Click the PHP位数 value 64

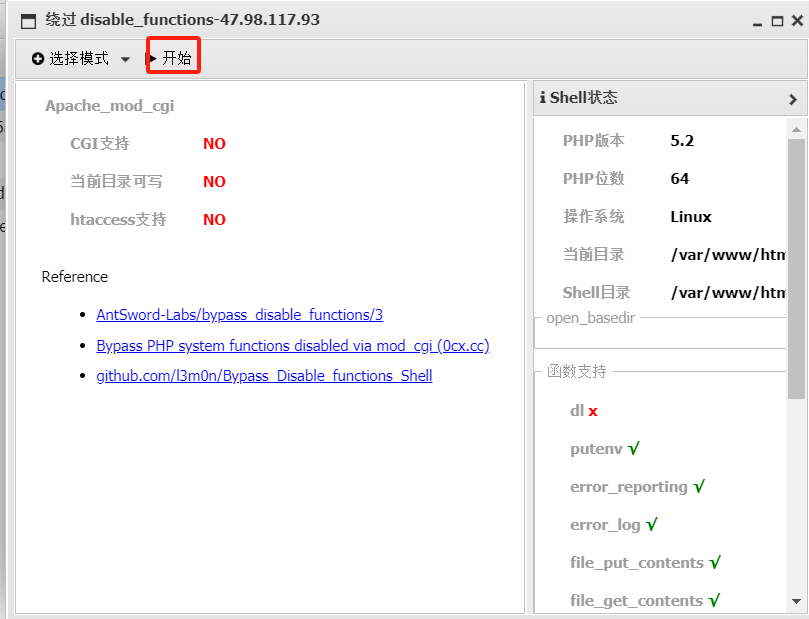[679, 178]
